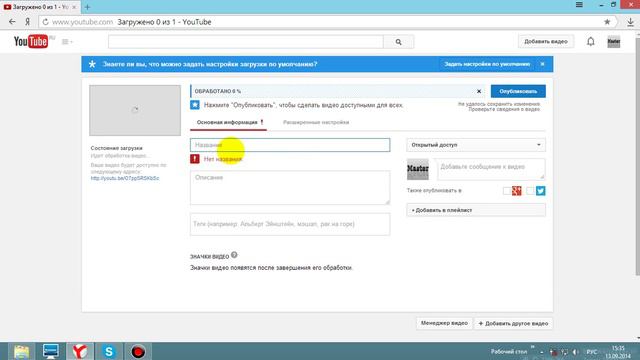Click the Состояние загрузки label
640x360 pixels.
pos(116,148)
